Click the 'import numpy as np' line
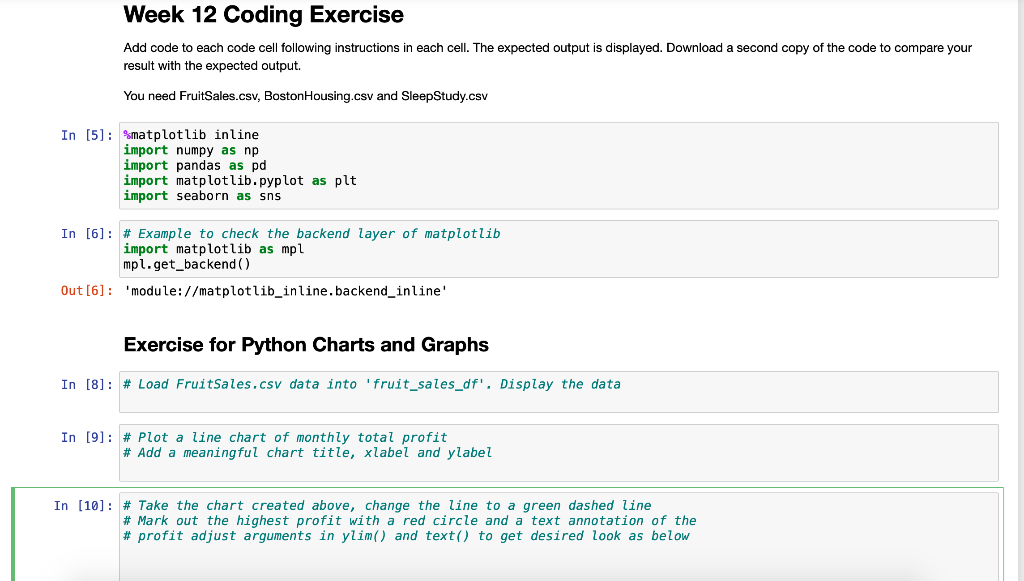 click(x=191, y=150)
